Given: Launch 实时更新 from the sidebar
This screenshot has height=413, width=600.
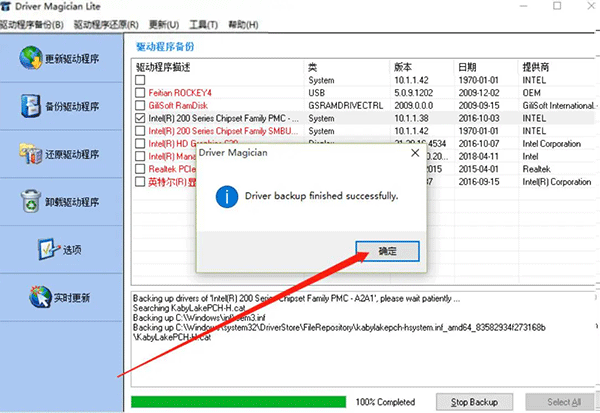Looking at the screenshot, I should tap(61, 297).
